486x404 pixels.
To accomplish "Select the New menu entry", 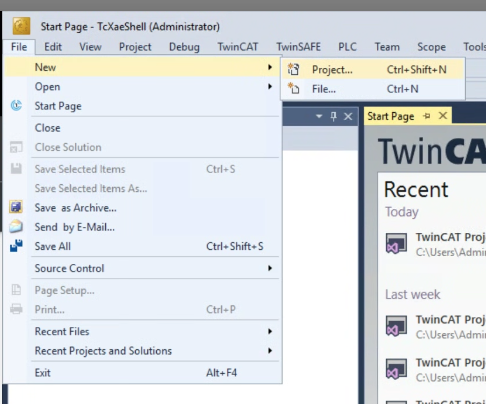I will [143, 67].
